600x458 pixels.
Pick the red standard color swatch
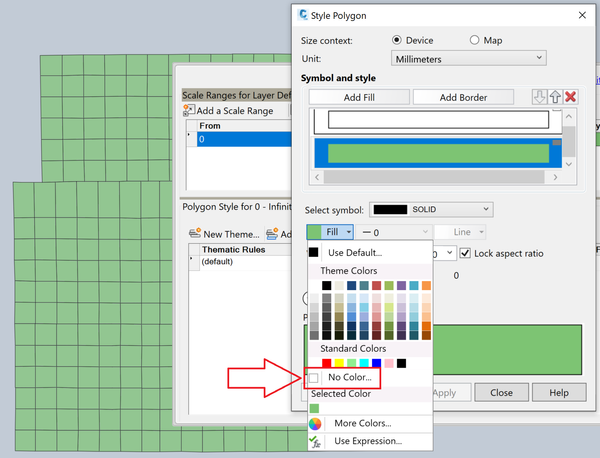click(326, 363)
